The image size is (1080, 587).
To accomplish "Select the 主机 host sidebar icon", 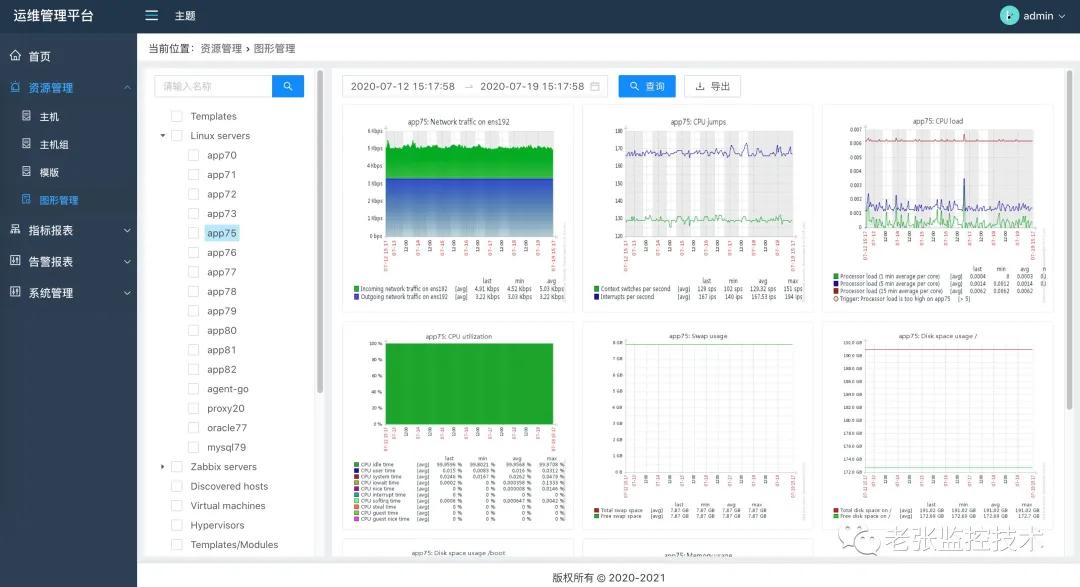I will point(28,115).
